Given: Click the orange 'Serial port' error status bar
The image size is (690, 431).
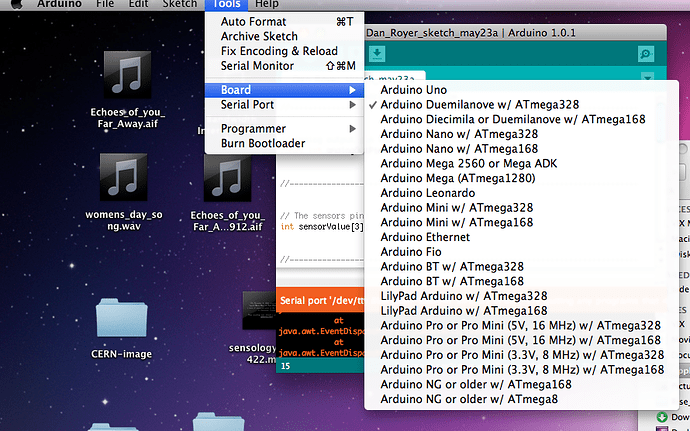Looking at the screenshot, I should coord(321,301).
